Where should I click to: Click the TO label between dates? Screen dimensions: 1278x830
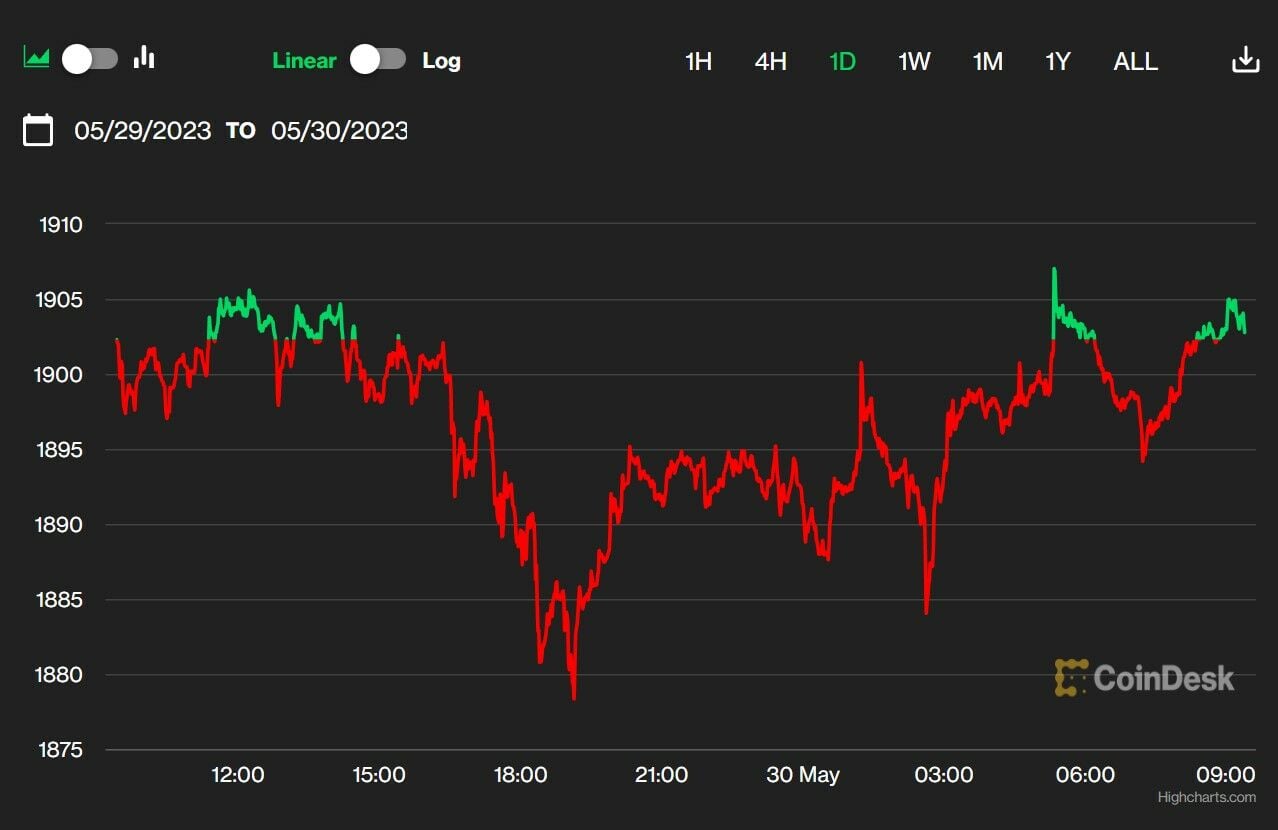click(240, 131)
